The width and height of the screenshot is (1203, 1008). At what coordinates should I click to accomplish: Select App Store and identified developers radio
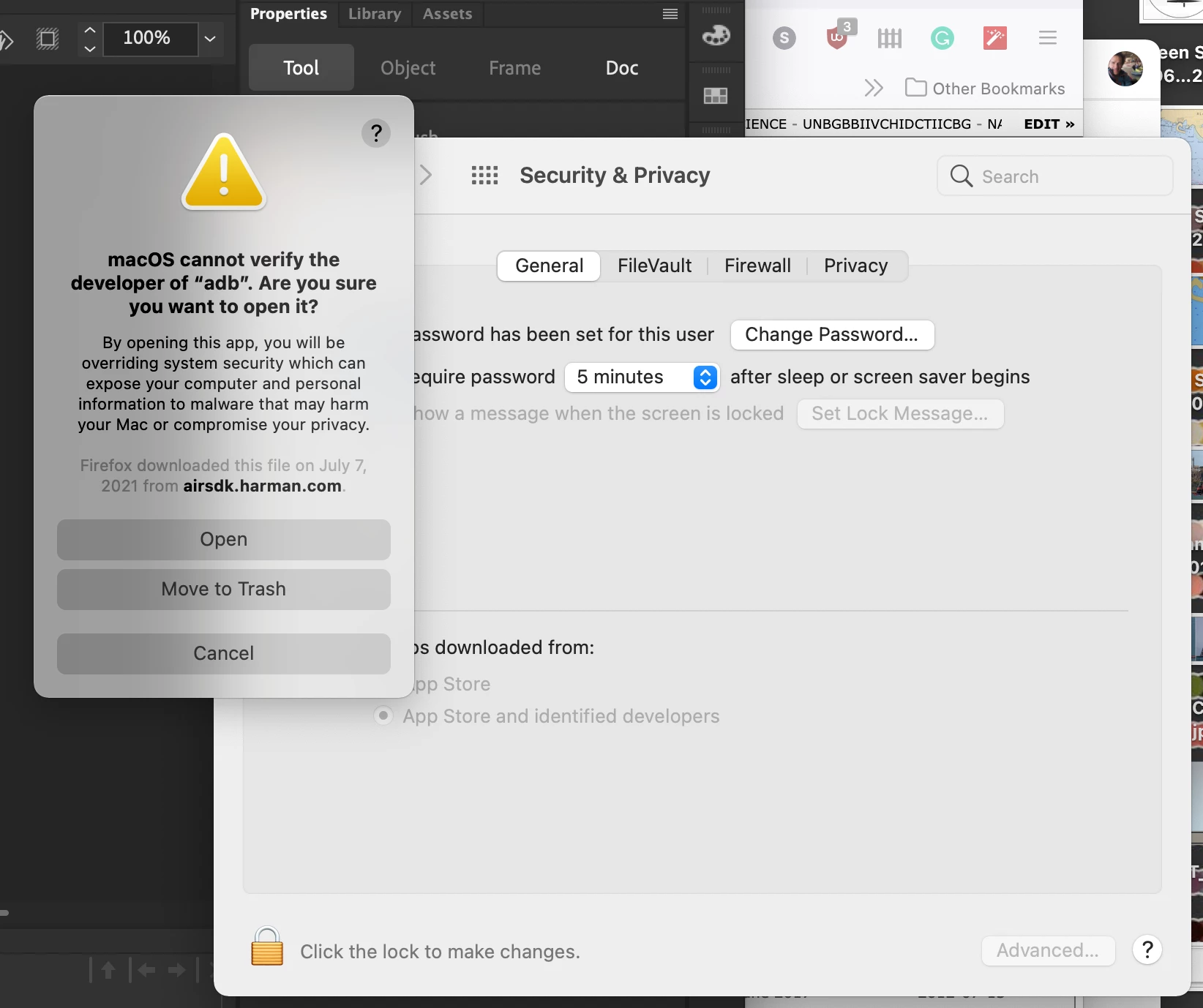(x=383, y=715)
